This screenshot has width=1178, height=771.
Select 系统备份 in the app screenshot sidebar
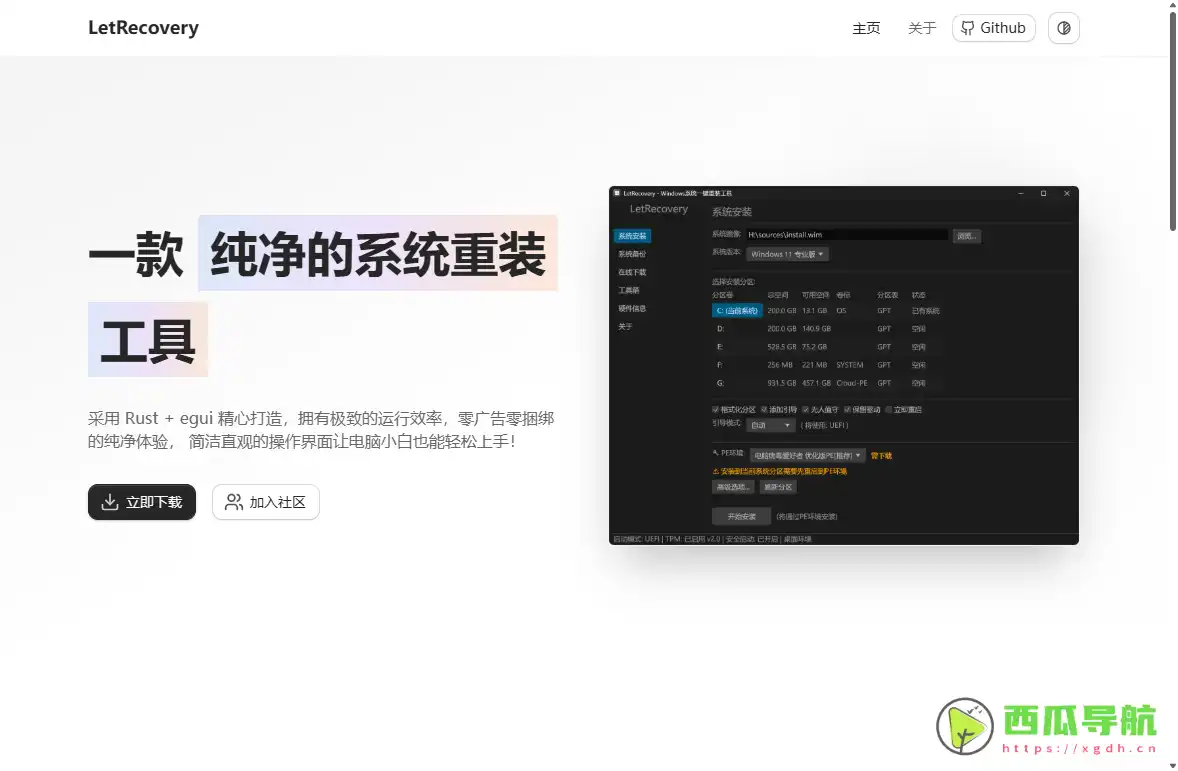[632, 254]
